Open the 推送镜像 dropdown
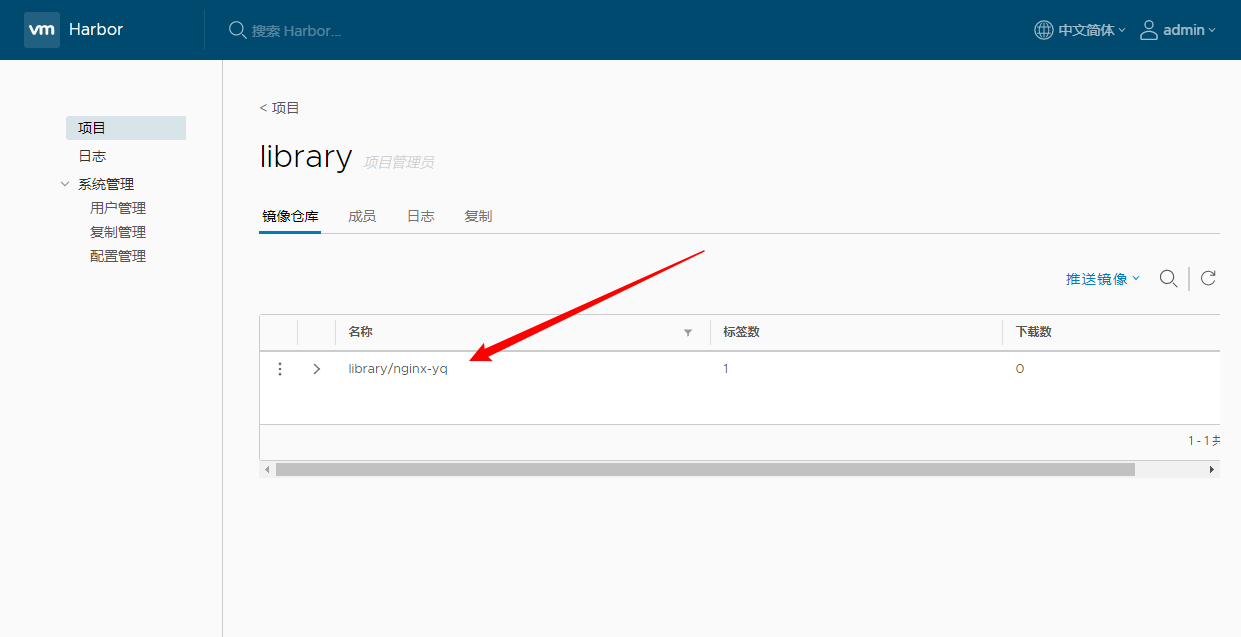 (1102, 279)
